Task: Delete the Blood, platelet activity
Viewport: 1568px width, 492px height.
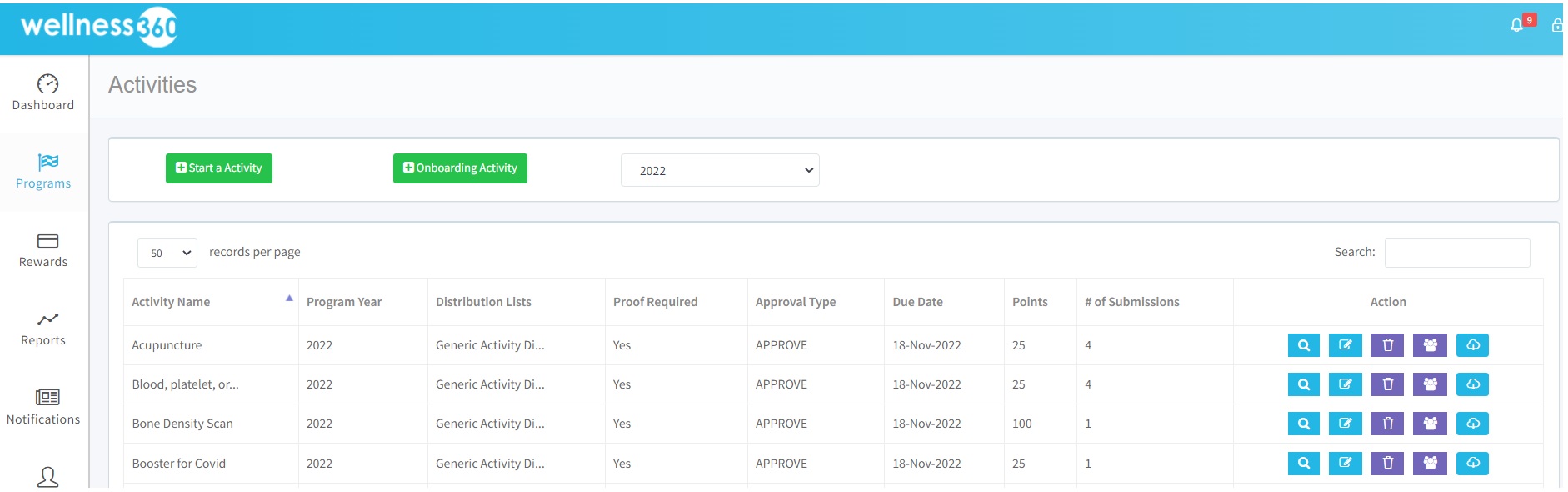Action: tap(1388, 384)
